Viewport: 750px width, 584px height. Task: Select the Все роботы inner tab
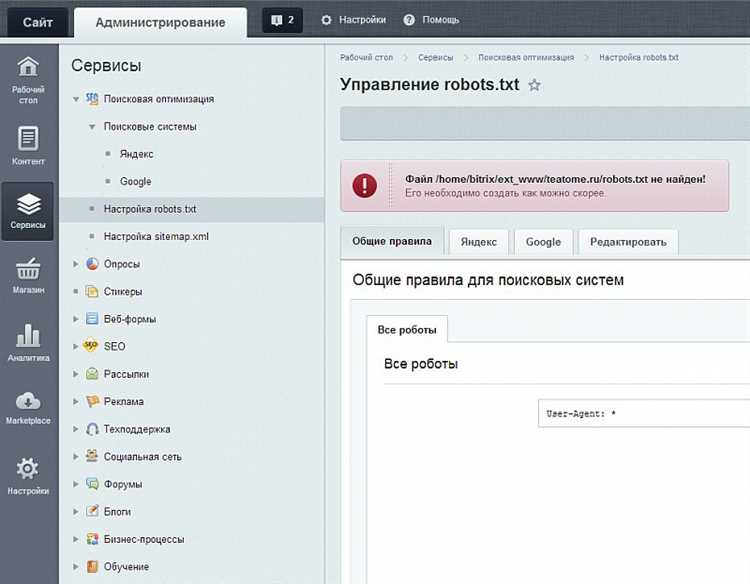(407, 330)
